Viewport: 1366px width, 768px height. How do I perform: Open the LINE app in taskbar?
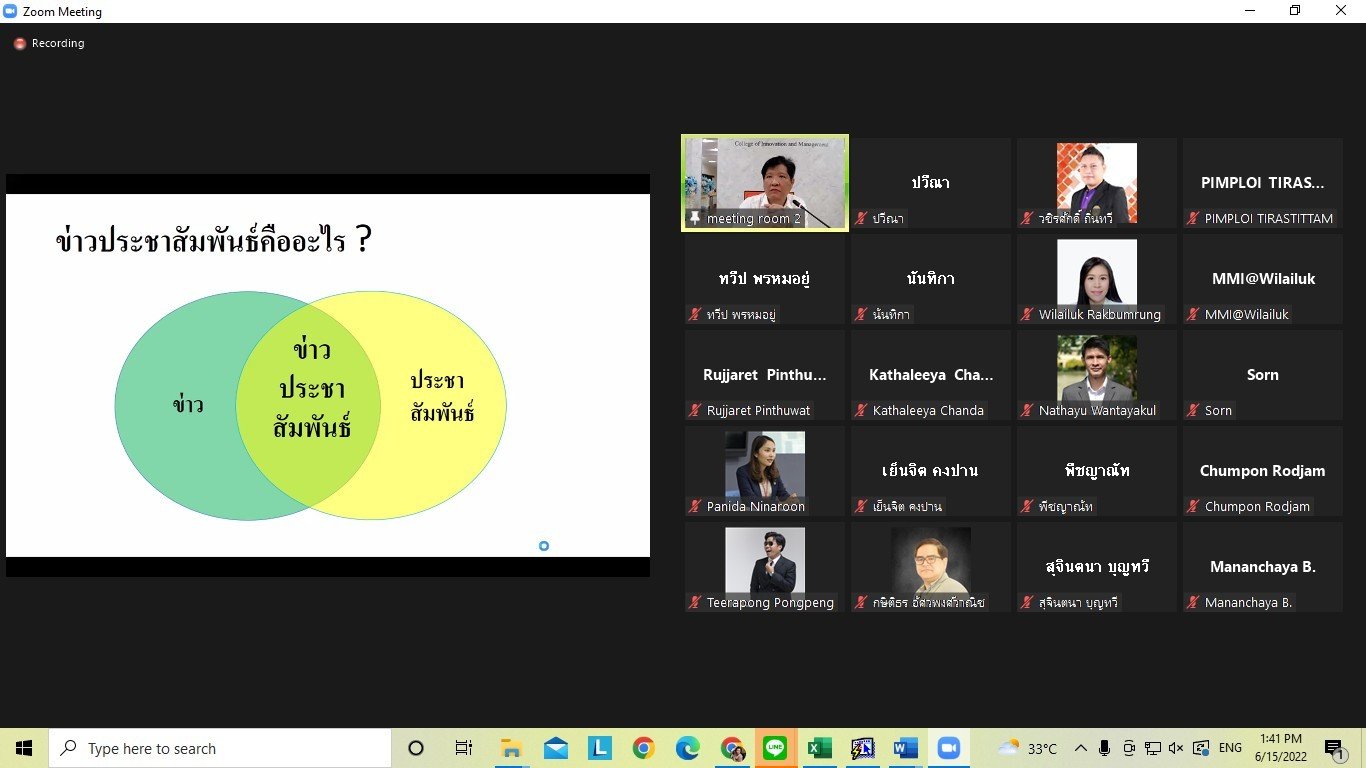(x=775, y=748)
